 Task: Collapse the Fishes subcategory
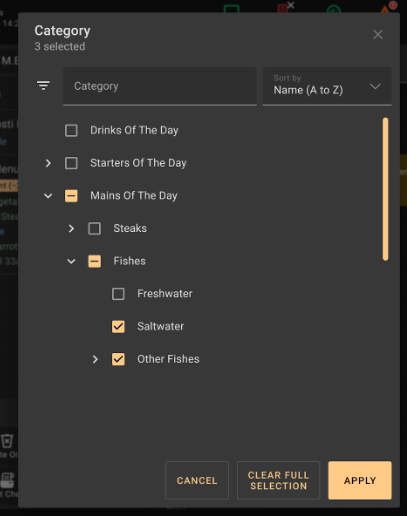click(x=71, y=261)
